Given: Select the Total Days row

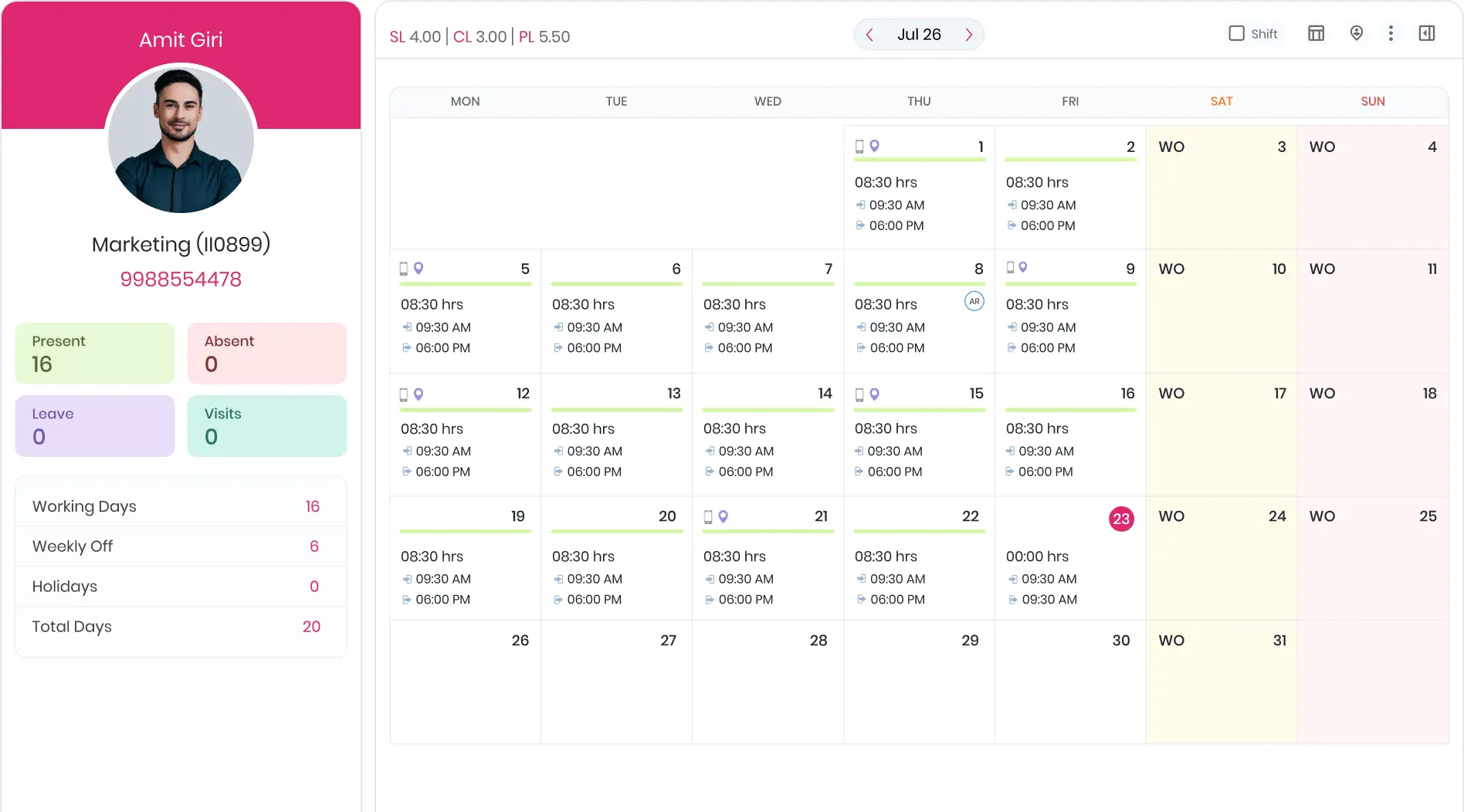Looking at the screenshot, I should coord(181,627).
